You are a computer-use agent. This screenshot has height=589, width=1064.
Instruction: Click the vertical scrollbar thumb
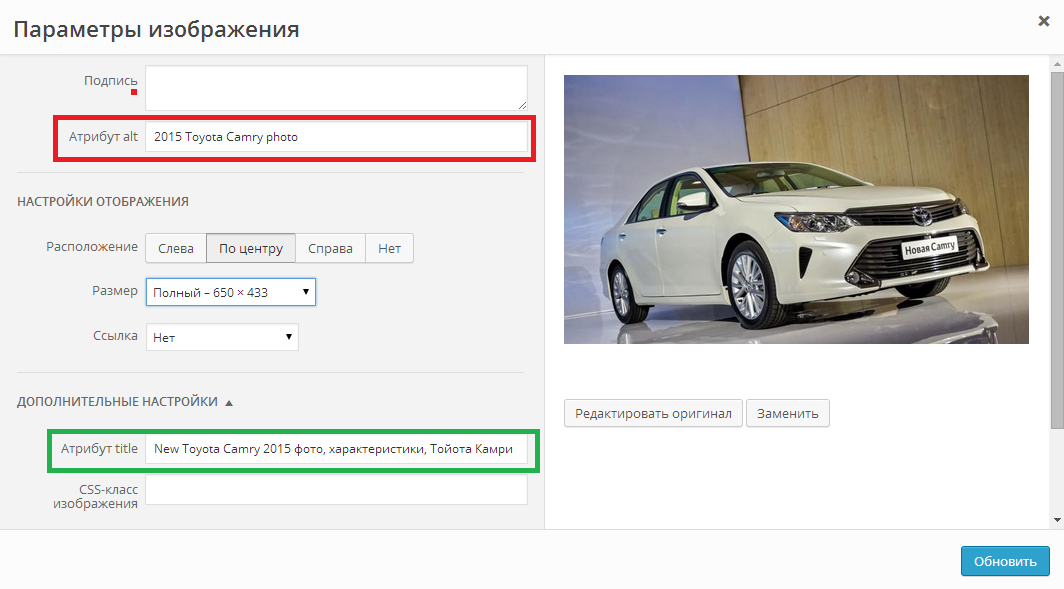pos(1057,250)
